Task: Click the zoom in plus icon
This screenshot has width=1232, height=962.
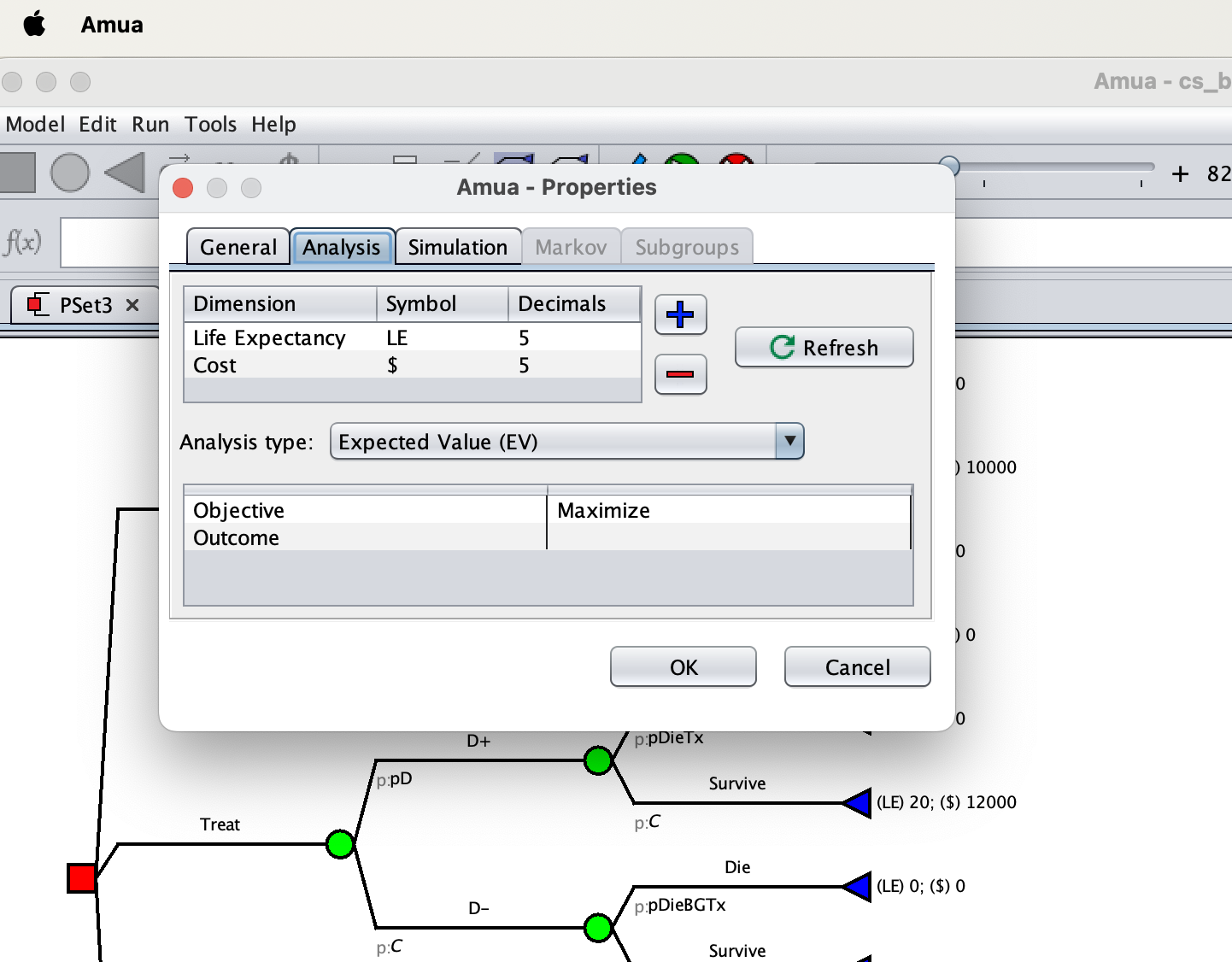Action: [x=1180, y=174]
